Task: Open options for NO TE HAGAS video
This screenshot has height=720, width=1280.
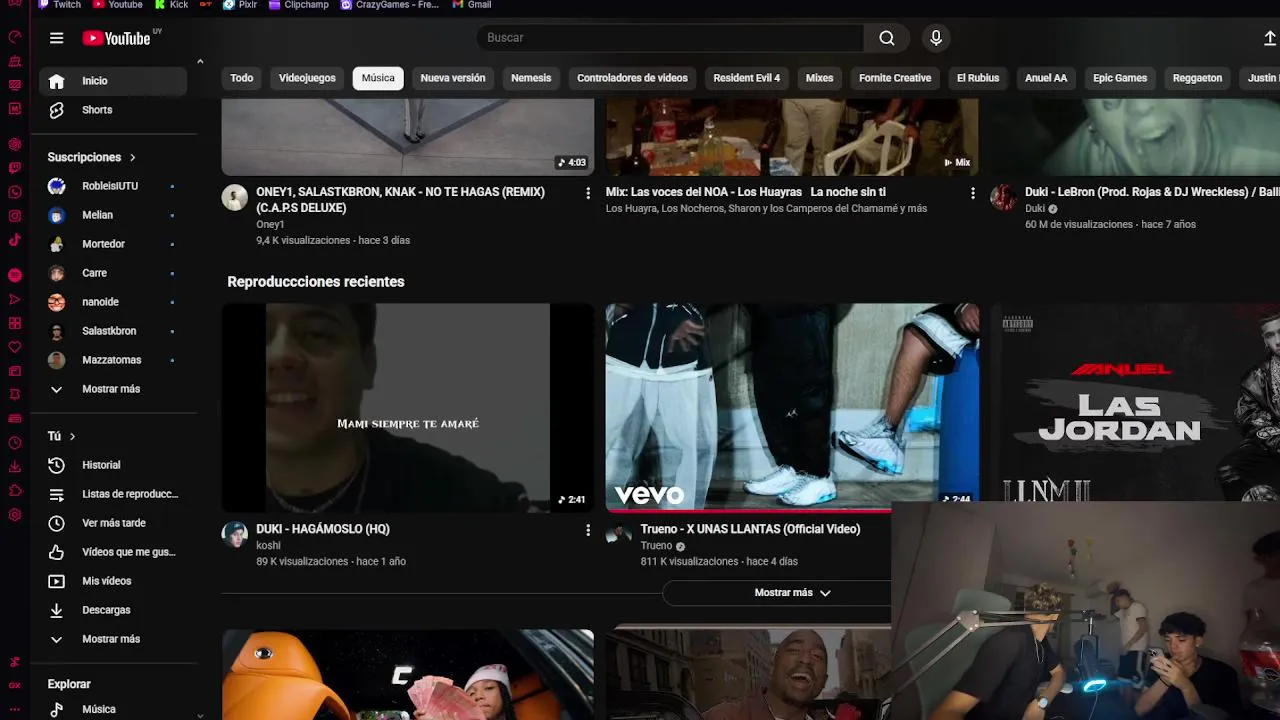Action: click(588, 193)
